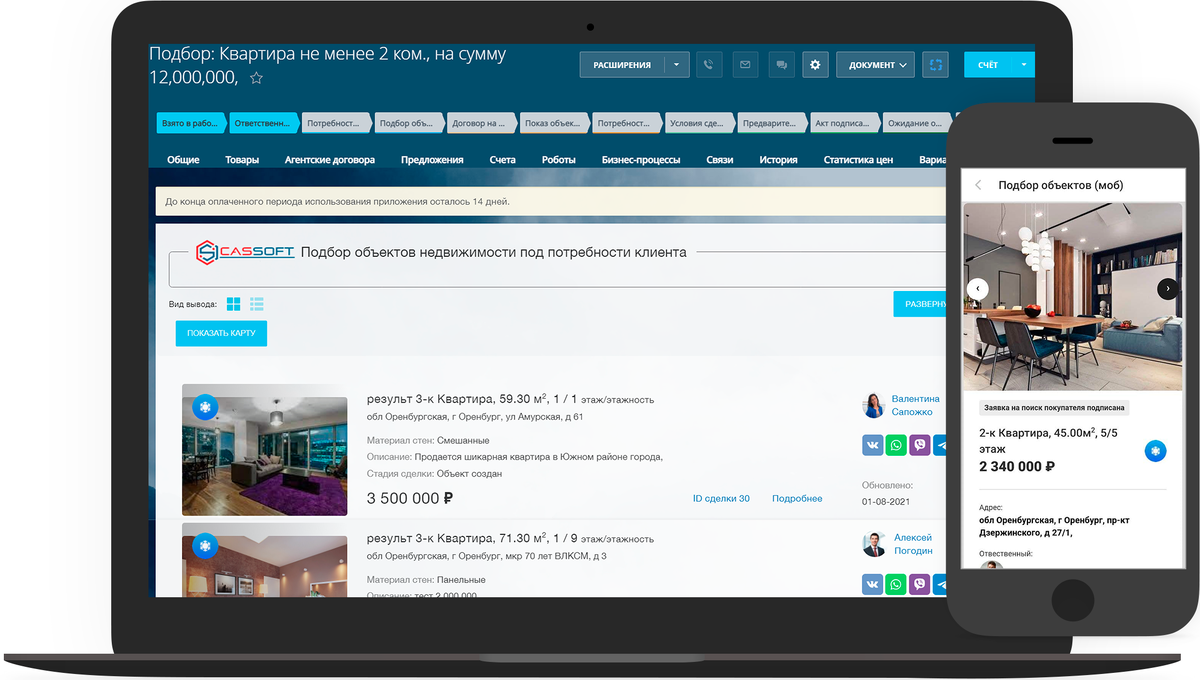Tap the dining room photo on phone
Image resolution: width=1200 pixels, height=680 pixels.
tap(1072, 297)
